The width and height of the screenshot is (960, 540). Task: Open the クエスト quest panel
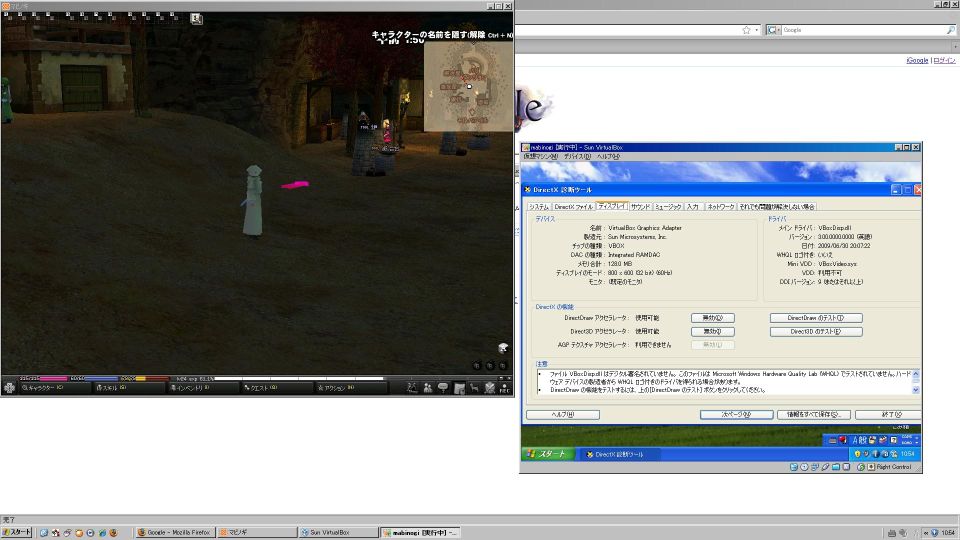coord(263,387)
